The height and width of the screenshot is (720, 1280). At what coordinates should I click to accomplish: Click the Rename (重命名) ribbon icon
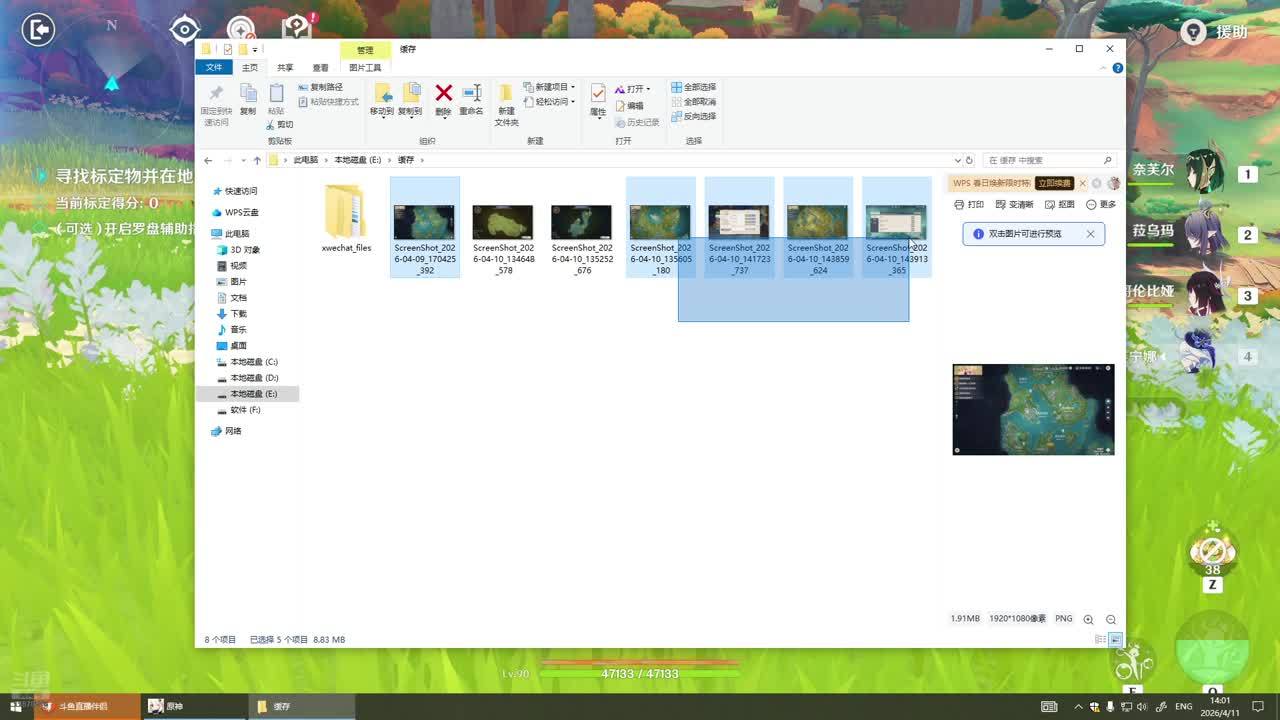tap(471, 94)
